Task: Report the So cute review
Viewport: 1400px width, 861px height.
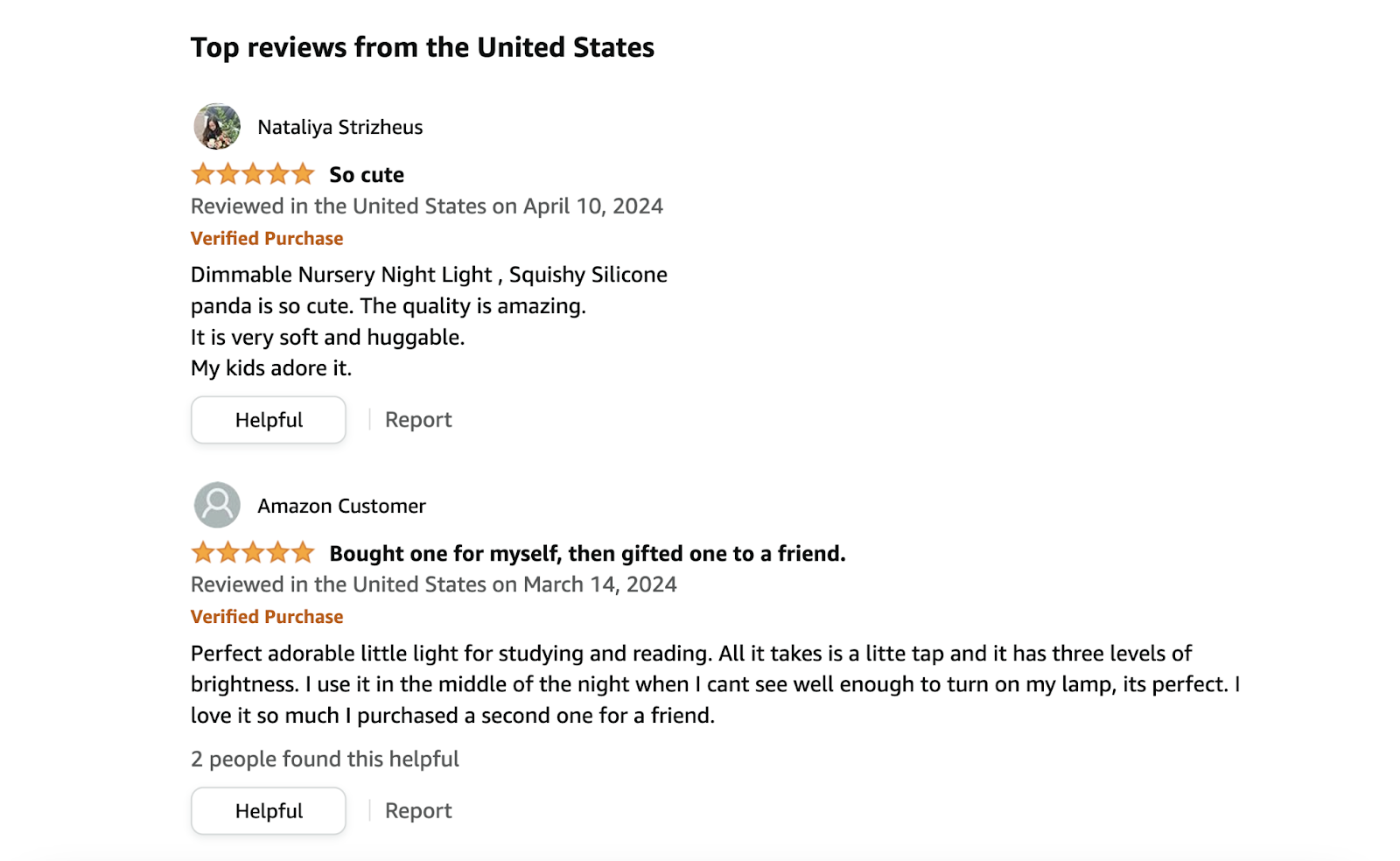Action: (417, 419)
